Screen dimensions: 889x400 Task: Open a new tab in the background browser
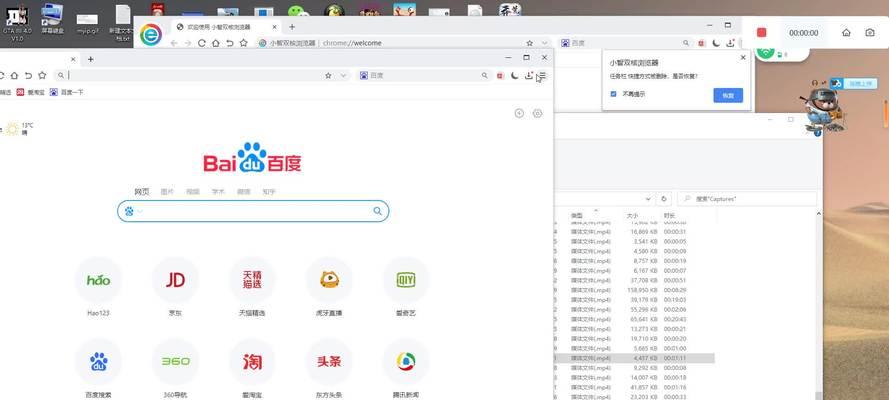pos(292,27)
